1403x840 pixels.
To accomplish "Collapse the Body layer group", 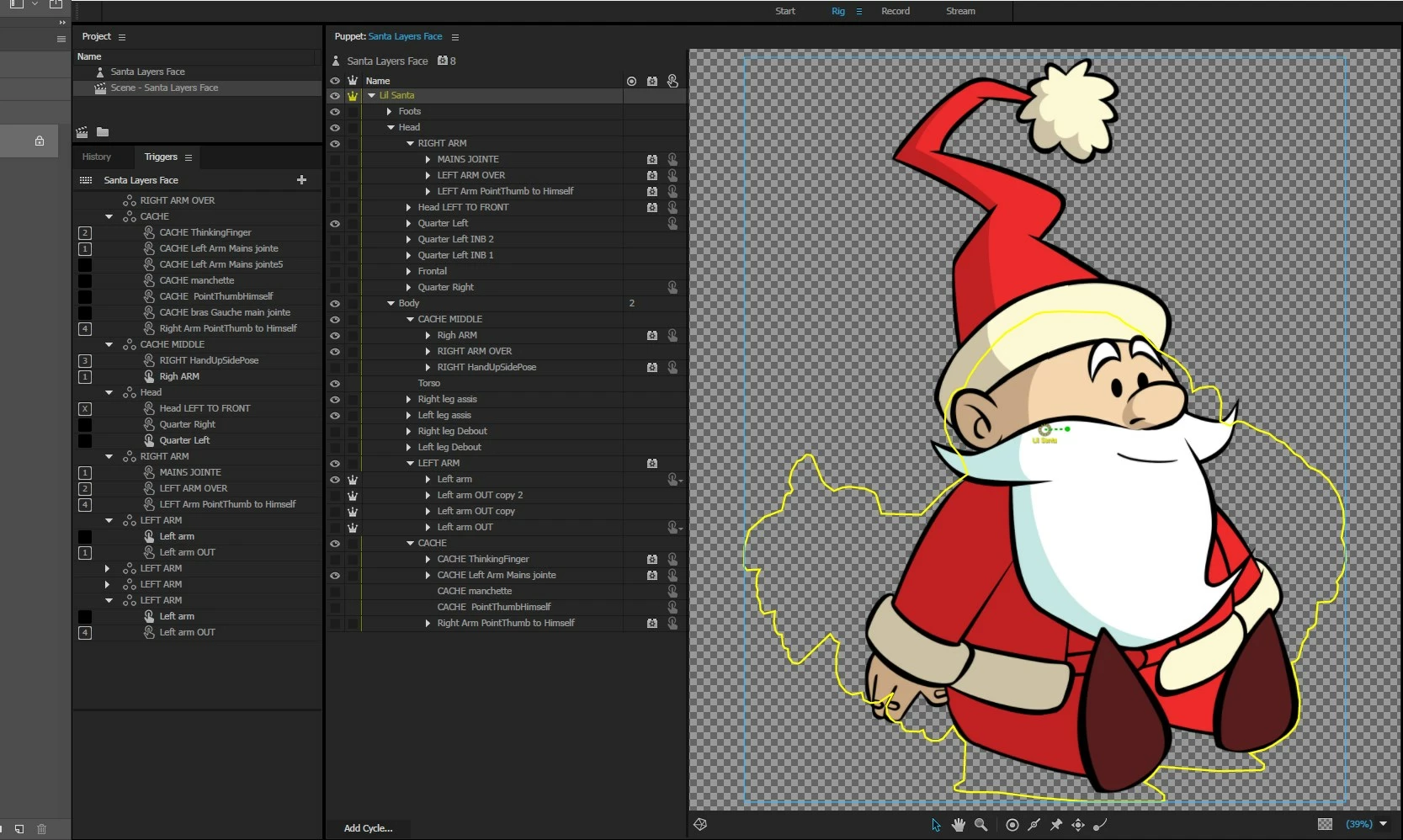I will [x=391, y=304].
